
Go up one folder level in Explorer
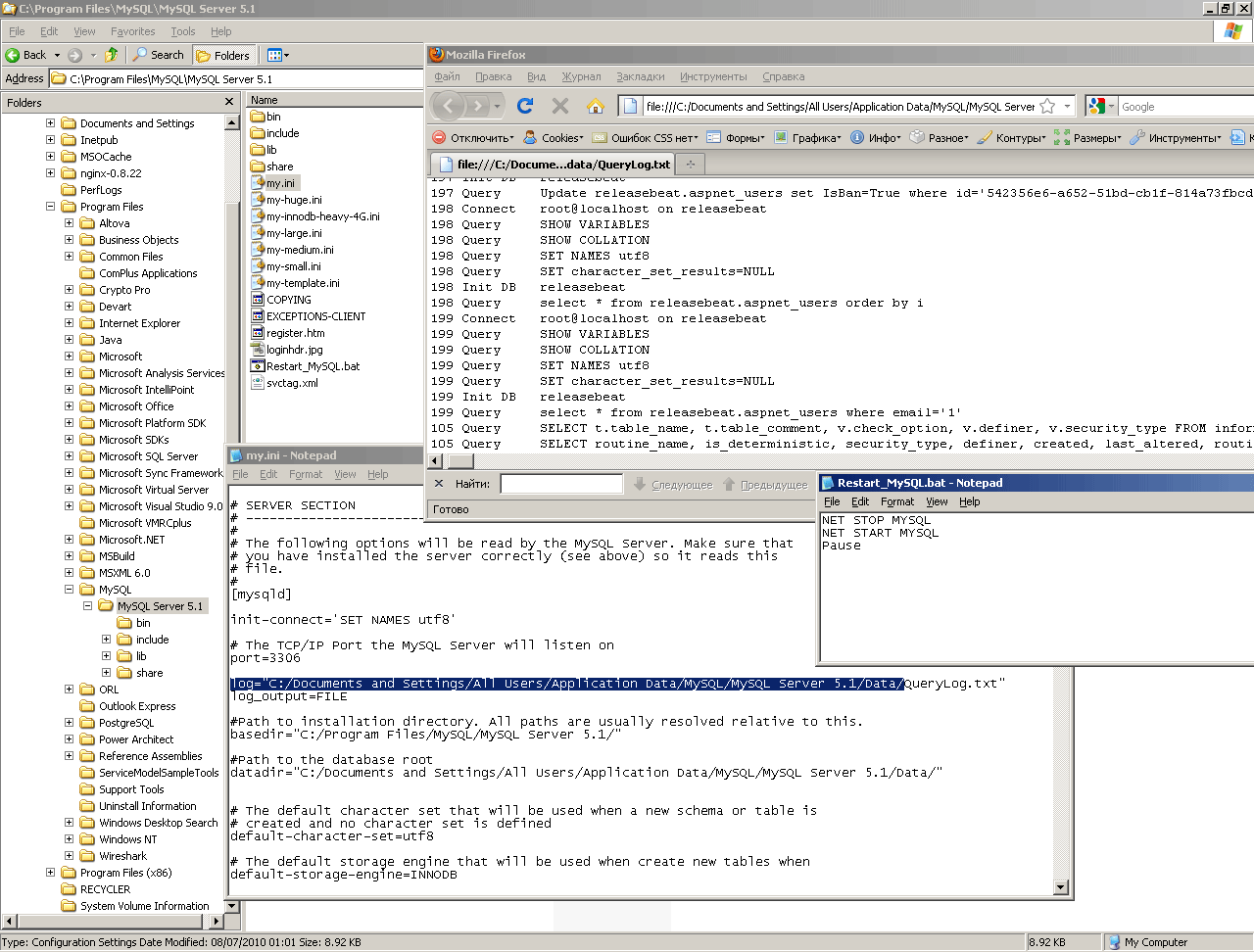point(112,55)
